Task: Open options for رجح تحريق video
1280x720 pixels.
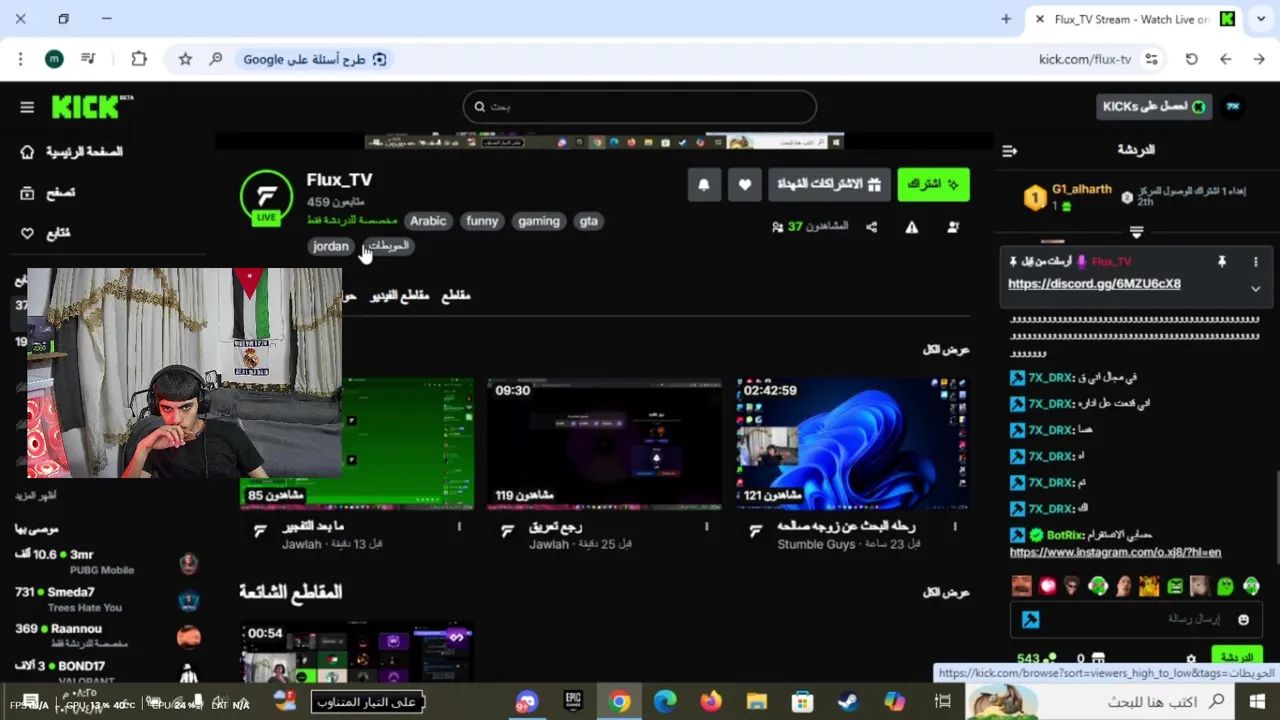Action: pos(706,526)
